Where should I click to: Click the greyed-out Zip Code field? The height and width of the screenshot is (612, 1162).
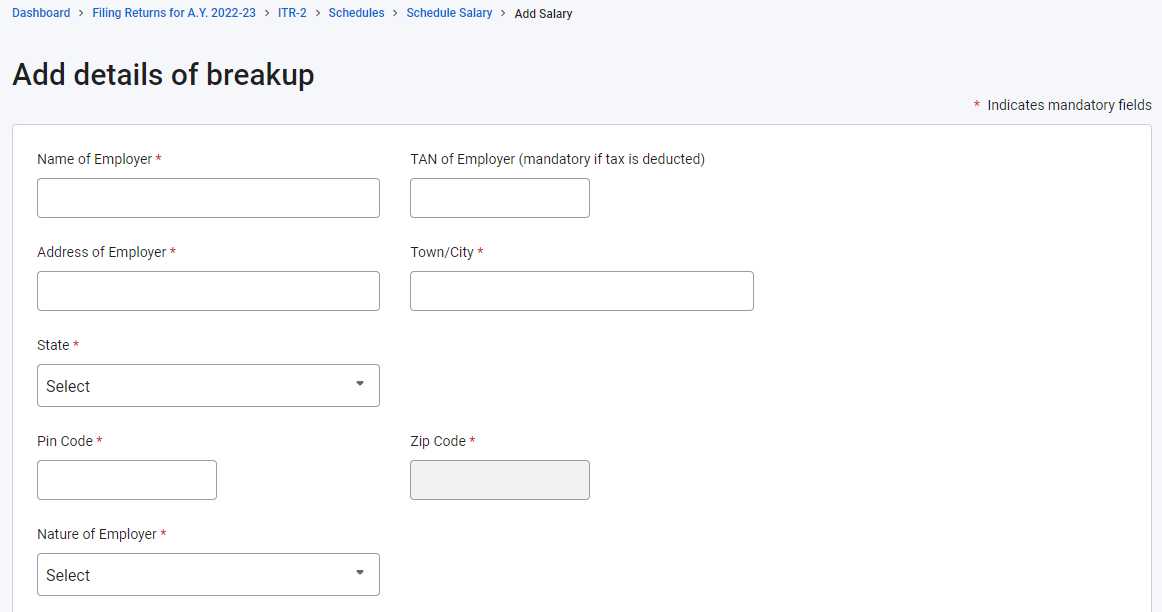pyautogui.click(x=499, y=480)
